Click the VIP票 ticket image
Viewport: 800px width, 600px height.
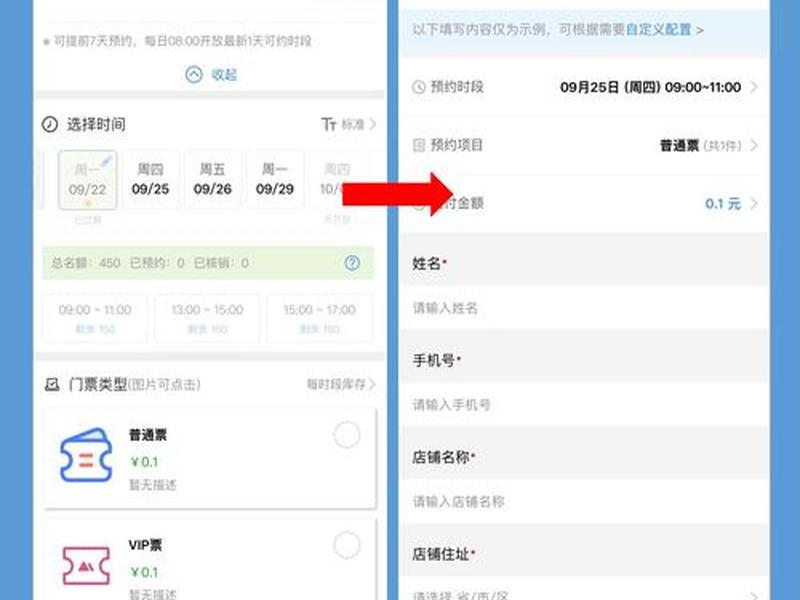(86, 565)
